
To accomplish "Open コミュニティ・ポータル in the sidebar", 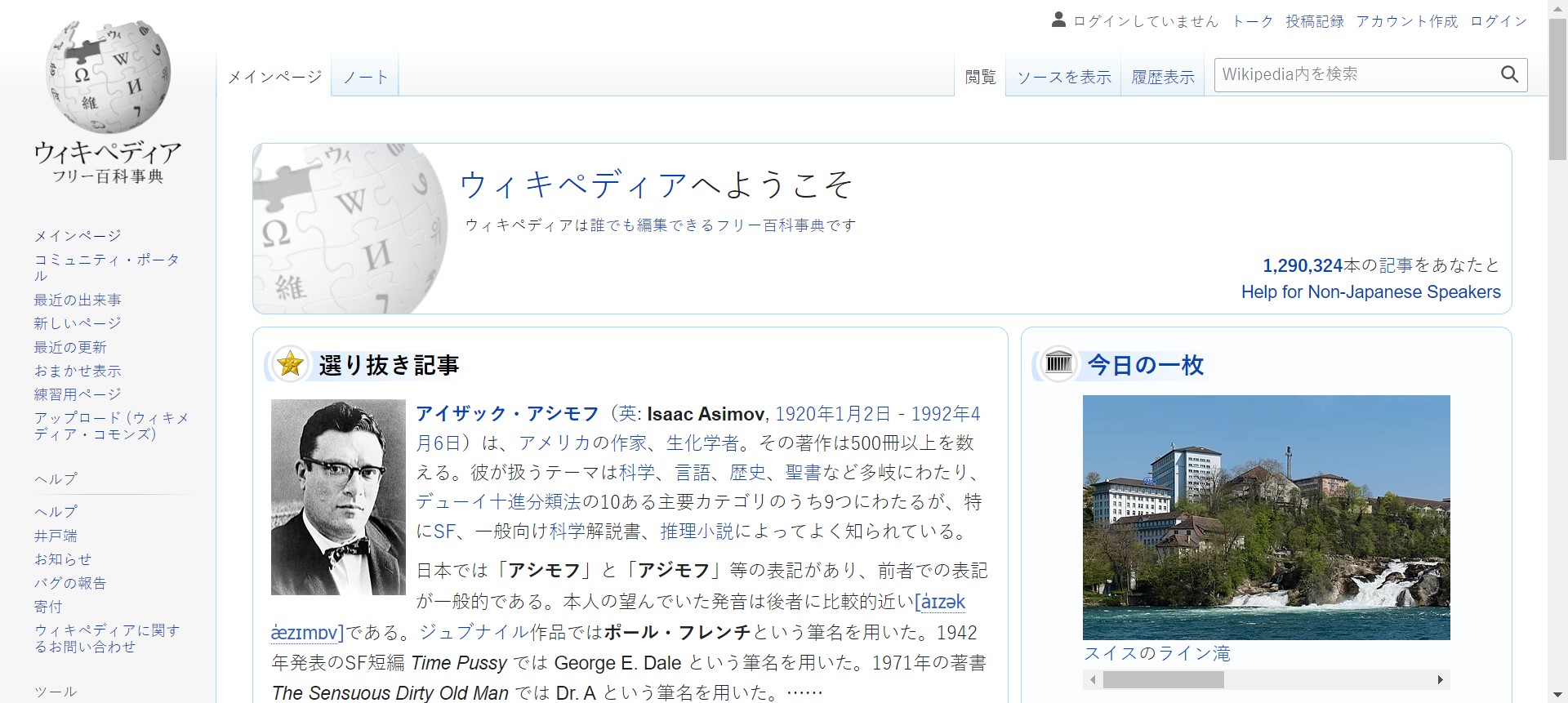I will tap(107, 268).
